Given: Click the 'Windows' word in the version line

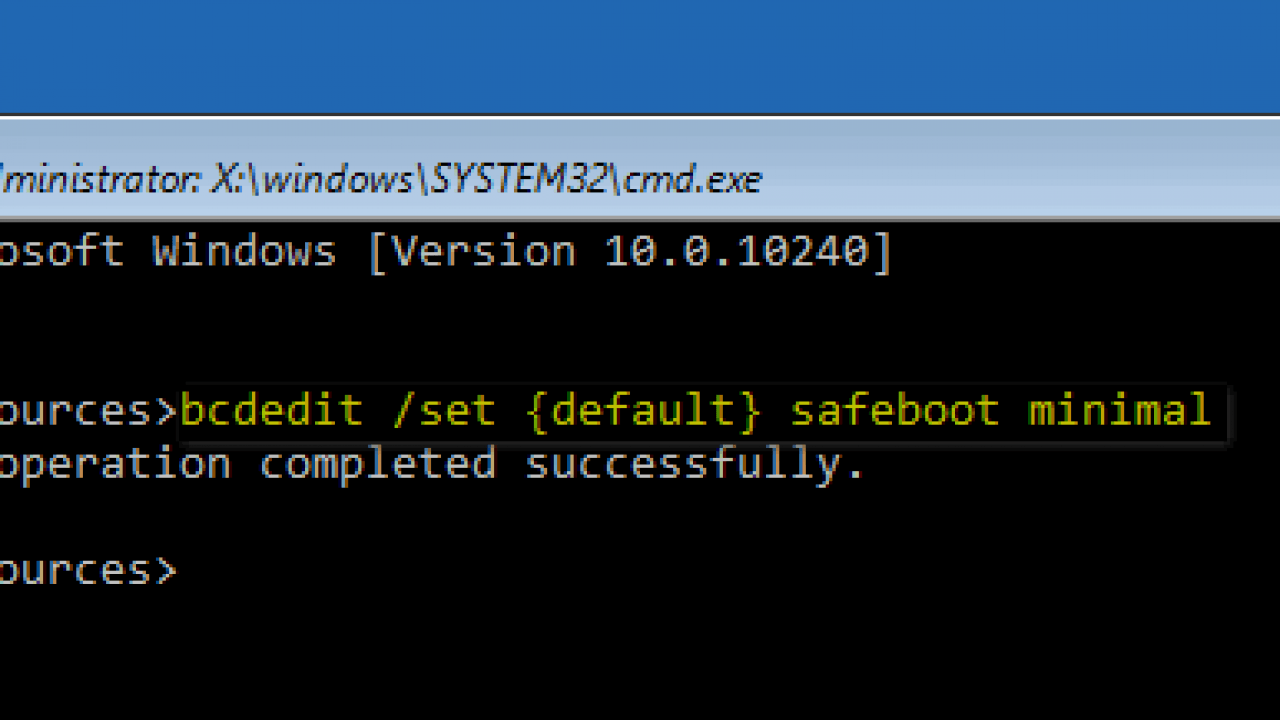Looking at the screenshot, I should point(244,251).
